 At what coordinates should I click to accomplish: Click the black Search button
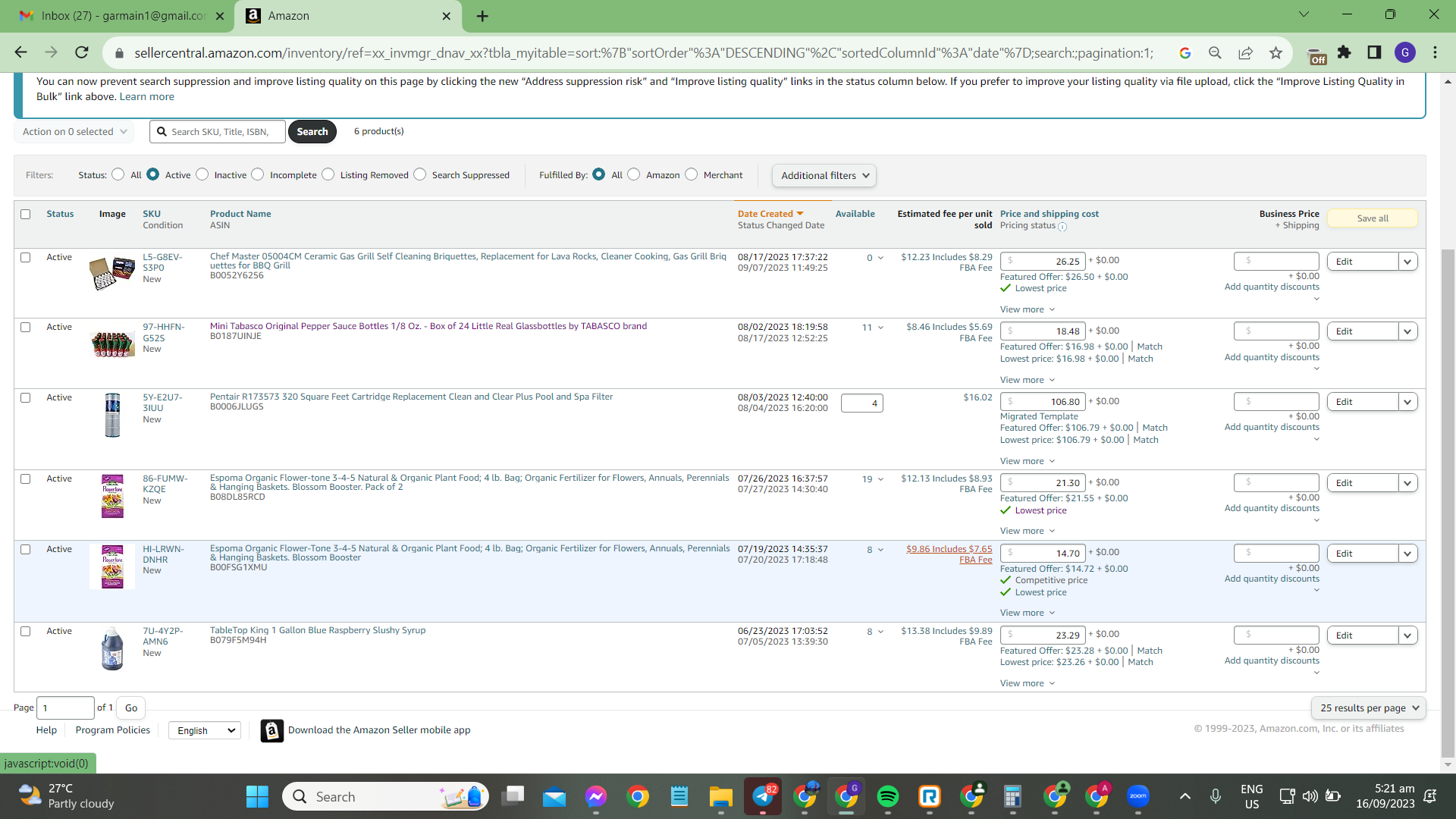[312, 132]
